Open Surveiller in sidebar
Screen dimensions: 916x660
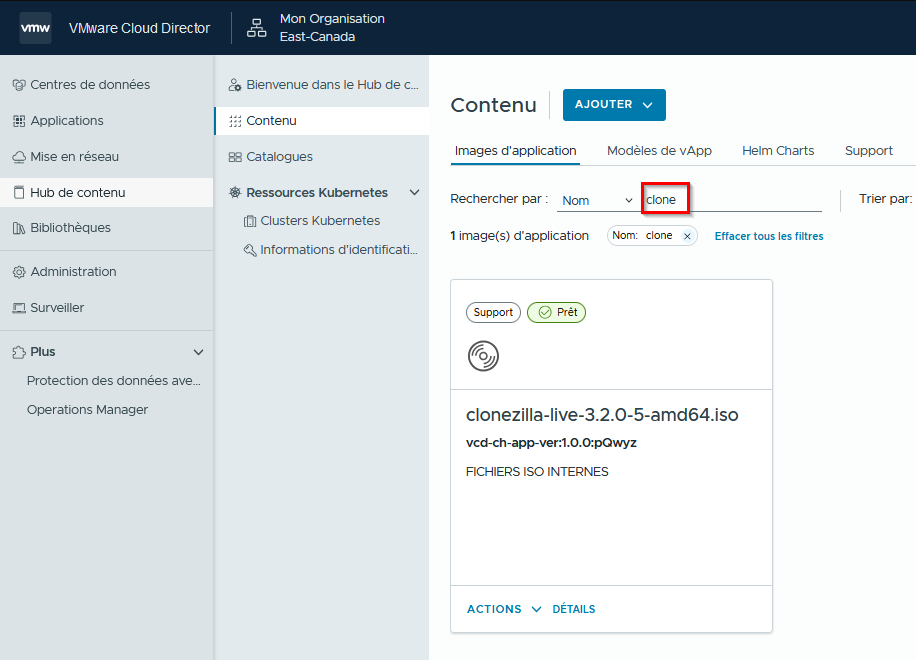pyautogui.click(x=106, y=307)
